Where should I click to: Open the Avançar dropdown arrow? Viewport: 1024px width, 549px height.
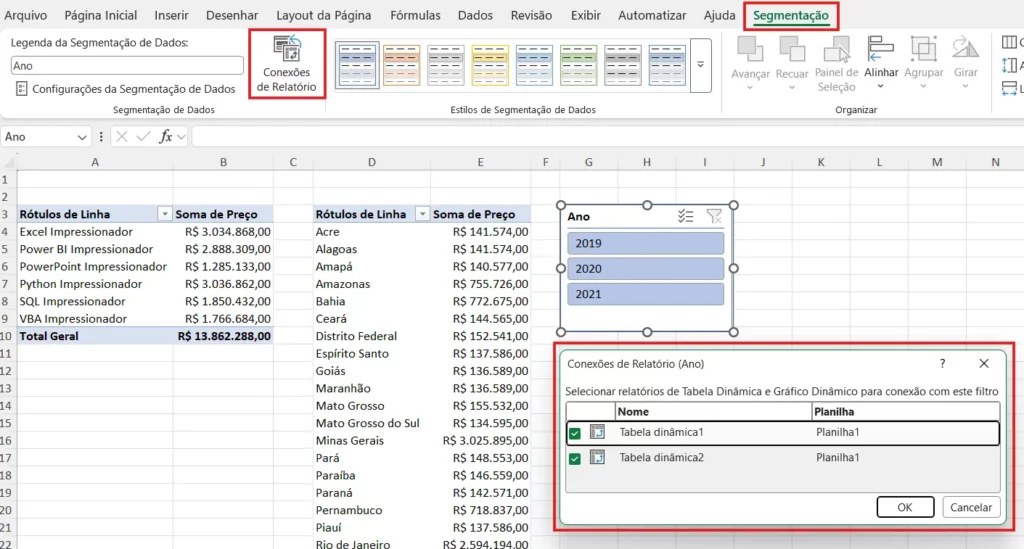[x=750, y=87]
